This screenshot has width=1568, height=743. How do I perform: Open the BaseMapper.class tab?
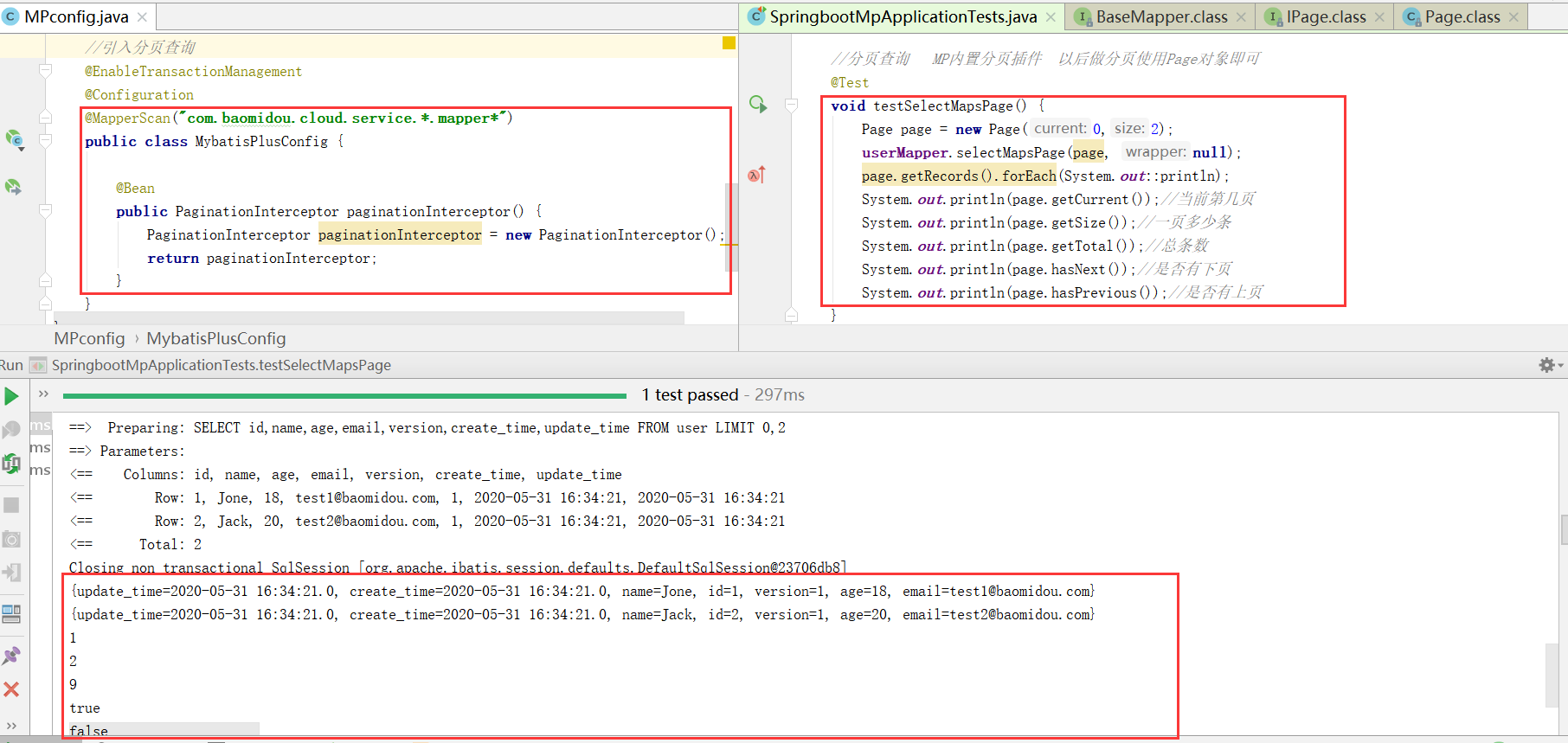click(x=1161, y=16)
